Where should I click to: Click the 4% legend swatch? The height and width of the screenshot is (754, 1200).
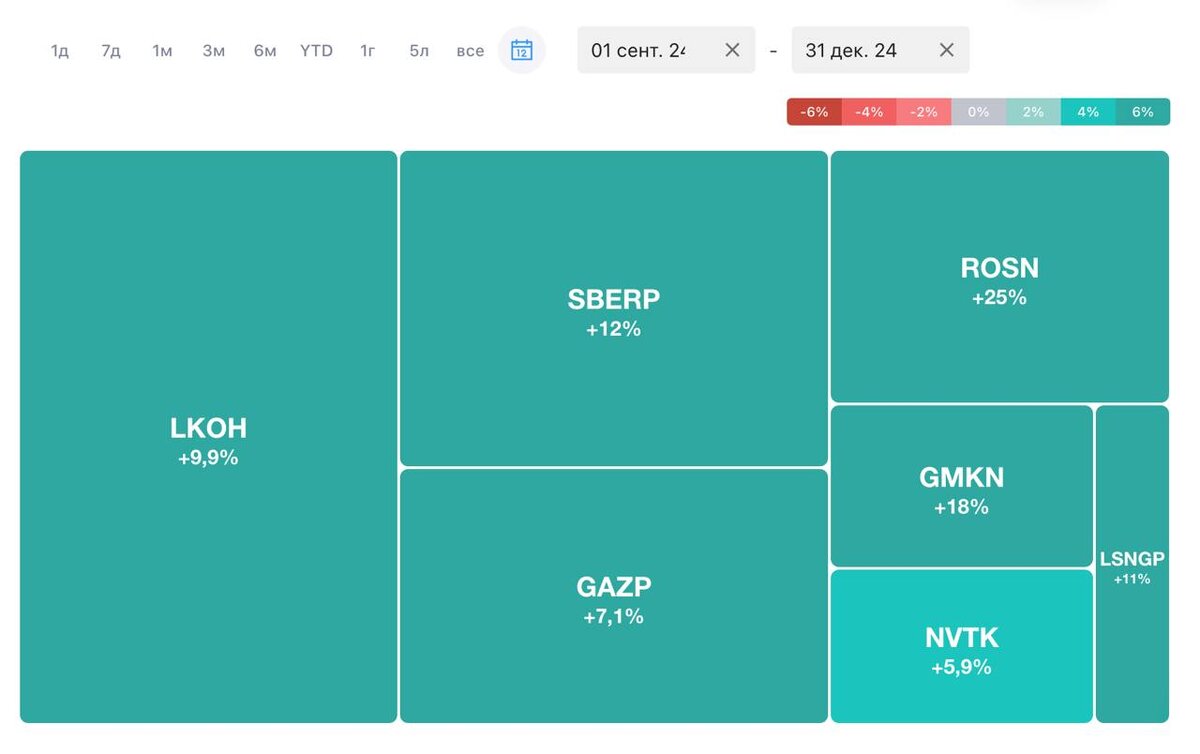pyautogui.click(x=1088, y=112)
